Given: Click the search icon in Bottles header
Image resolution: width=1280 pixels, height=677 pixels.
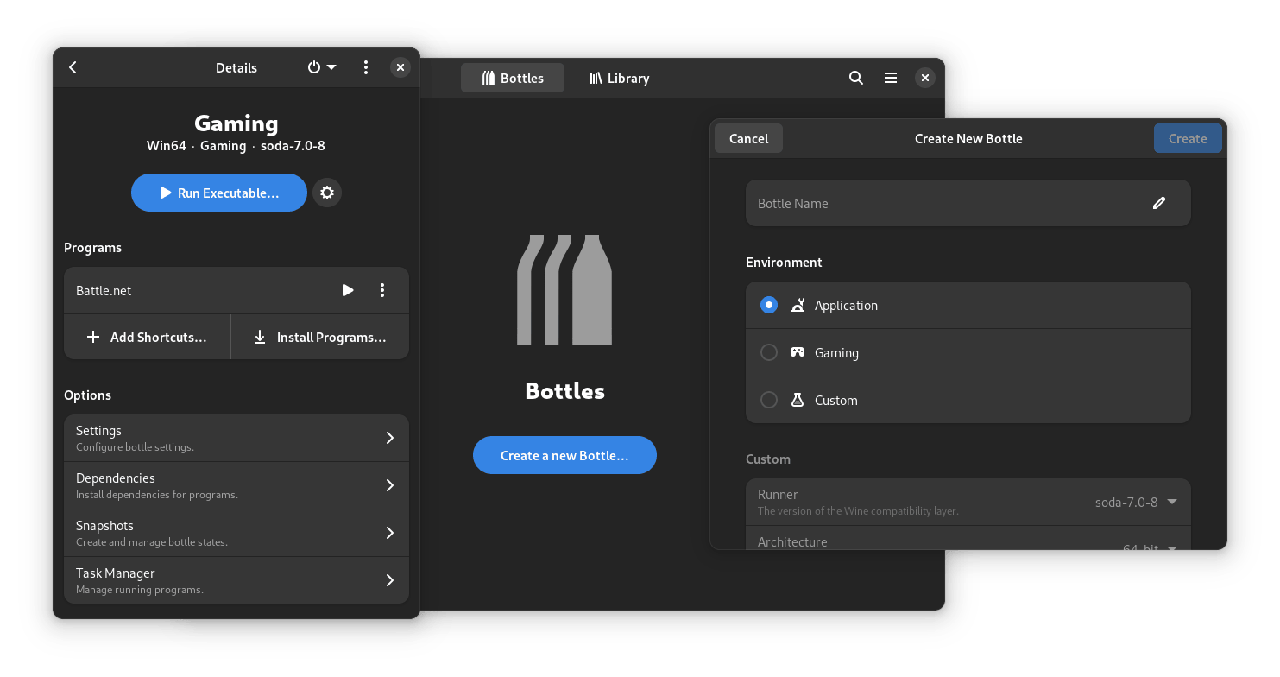Looking at the screenshot, I should (x=856, y=78).
